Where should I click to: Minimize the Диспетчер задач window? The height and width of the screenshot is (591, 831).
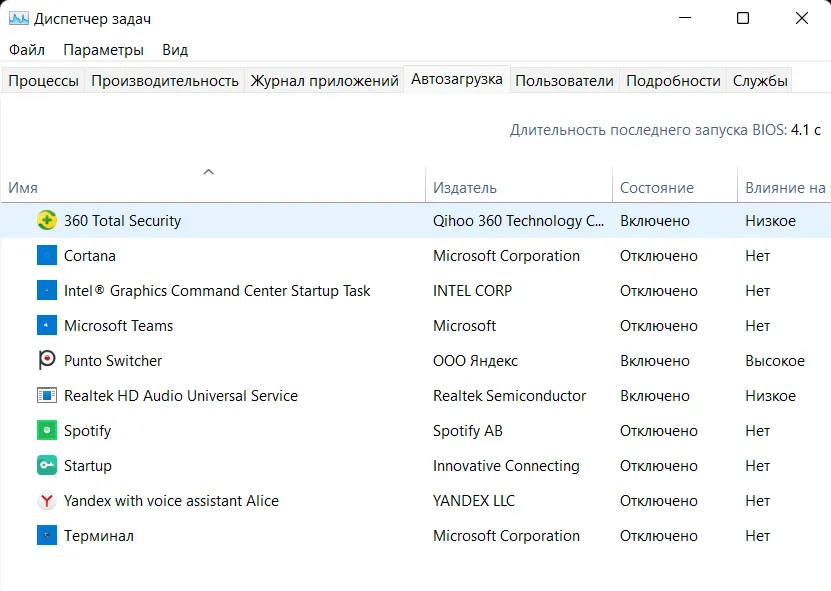[685, 18]
